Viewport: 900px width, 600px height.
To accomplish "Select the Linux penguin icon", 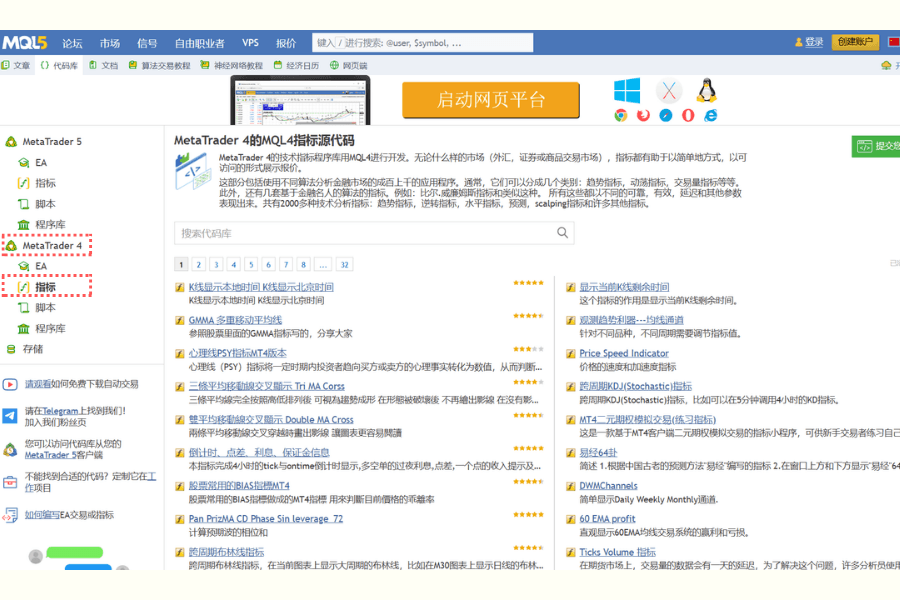I will point(705,92).
